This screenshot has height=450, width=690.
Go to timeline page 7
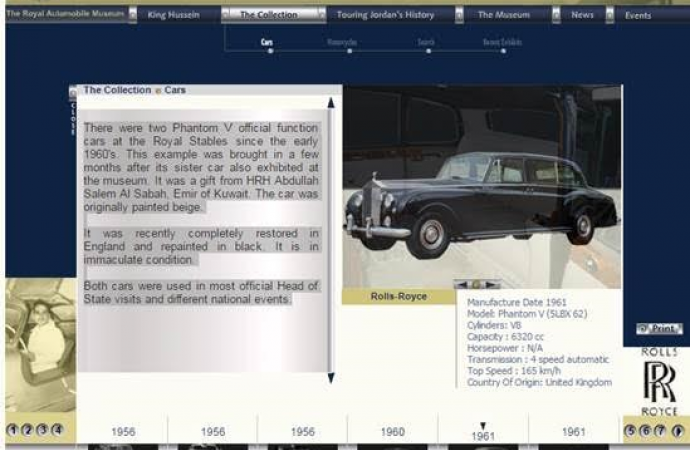click(x=660, y=430)
